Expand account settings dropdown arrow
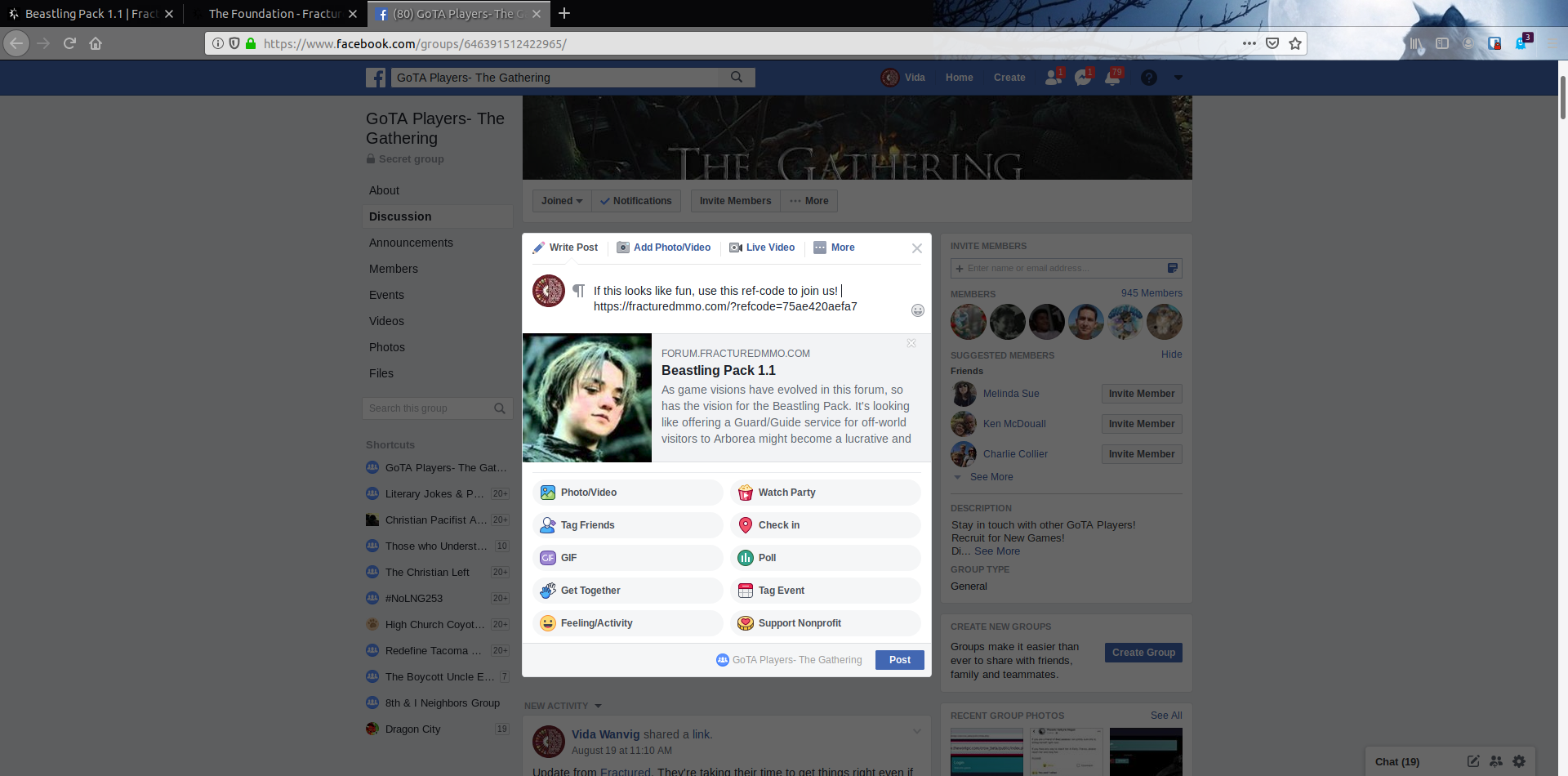 pos(1178,78)
